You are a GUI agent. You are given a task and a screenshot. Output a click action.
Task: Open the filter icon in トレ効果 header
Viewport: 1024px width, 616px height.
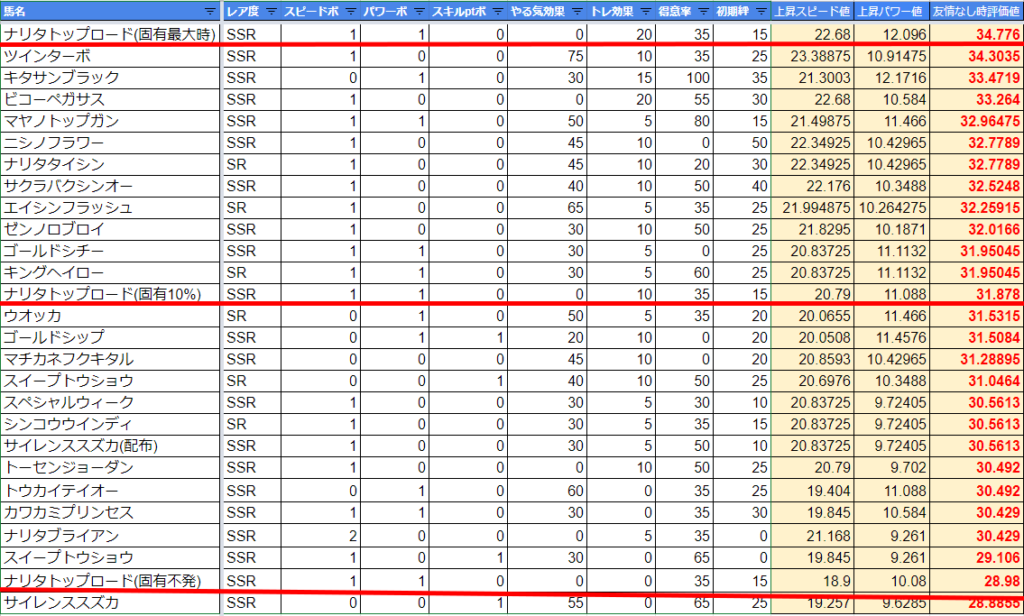645,11
